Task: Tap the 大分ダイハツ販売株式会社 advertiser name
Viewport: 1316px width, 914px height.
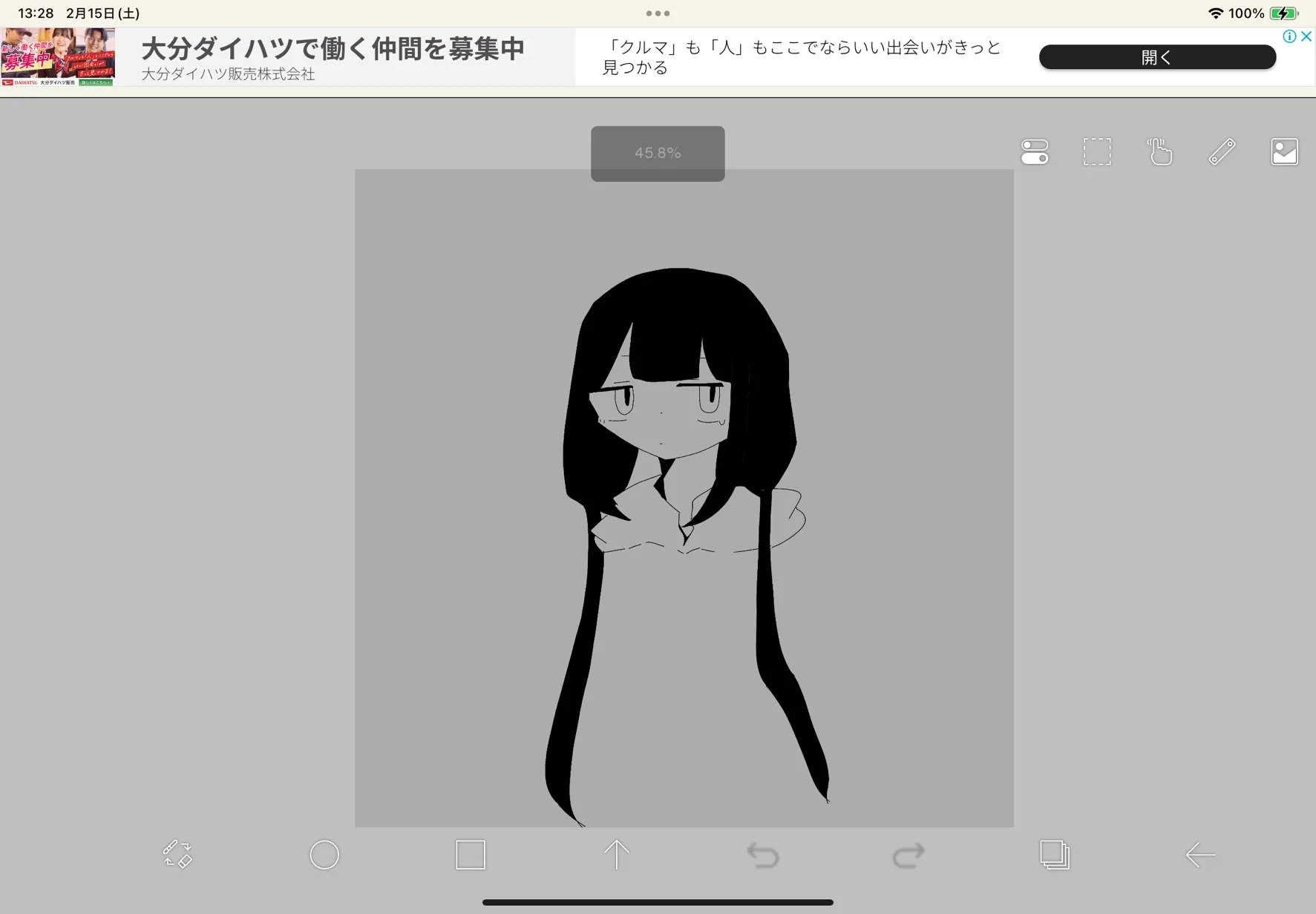Action: coord(228,74)
